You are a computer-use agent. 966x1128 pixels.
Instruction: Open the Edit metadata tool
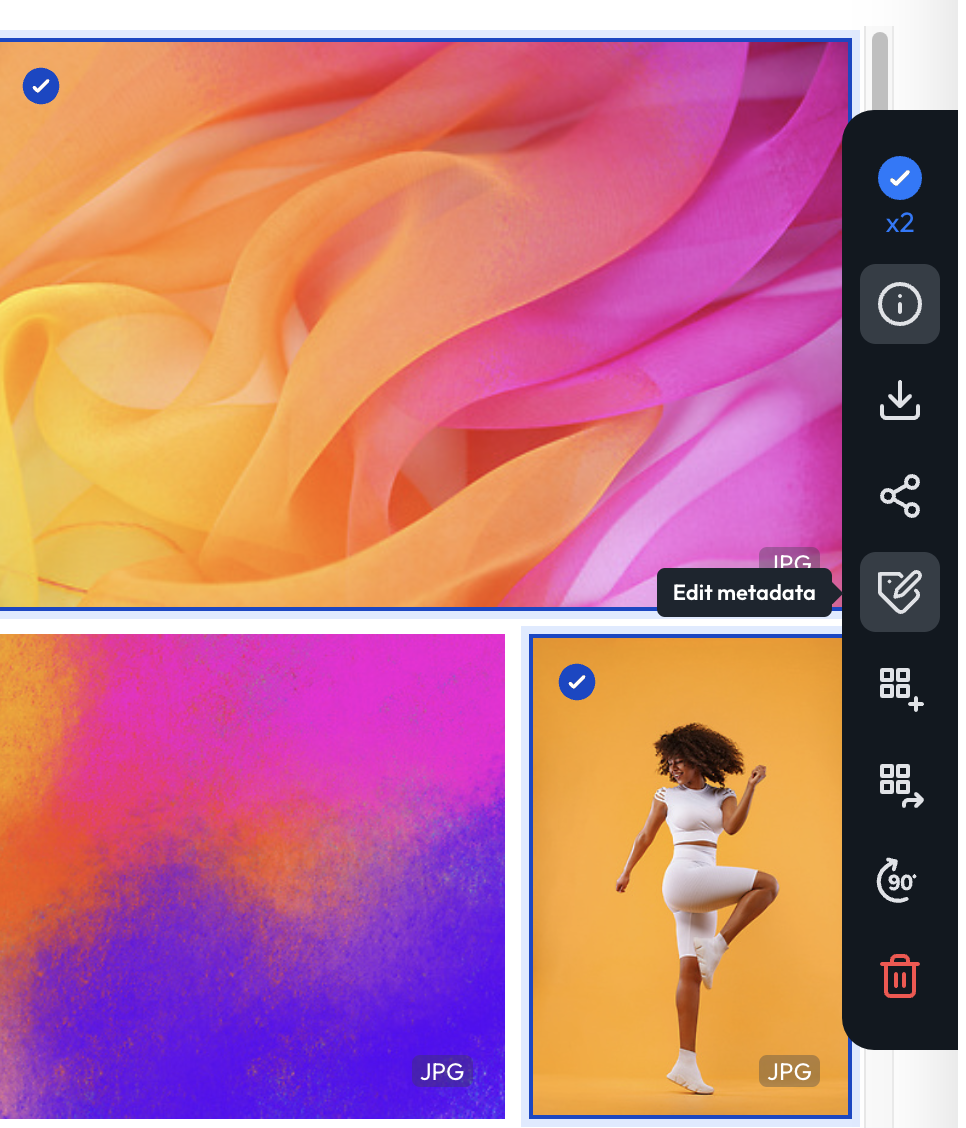point(899,592)
